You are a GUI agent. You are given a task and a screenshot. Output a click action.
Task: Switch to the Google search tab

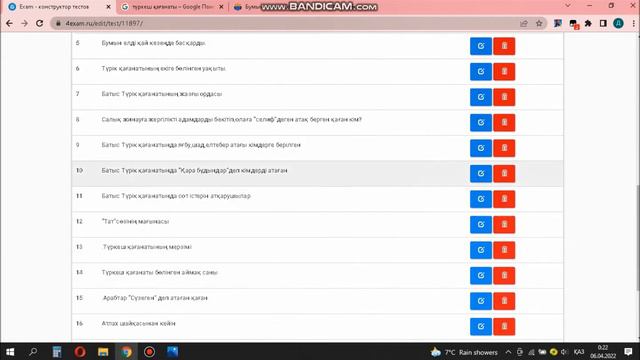pos(172,7)
